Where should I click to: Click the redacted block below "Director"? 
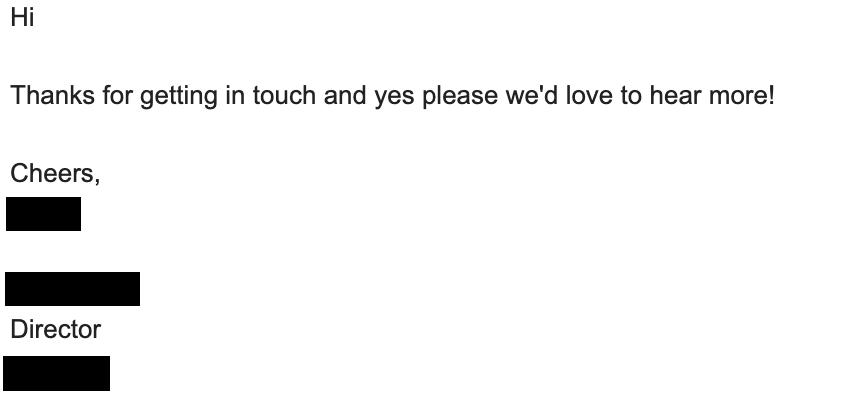click(56, 373)
